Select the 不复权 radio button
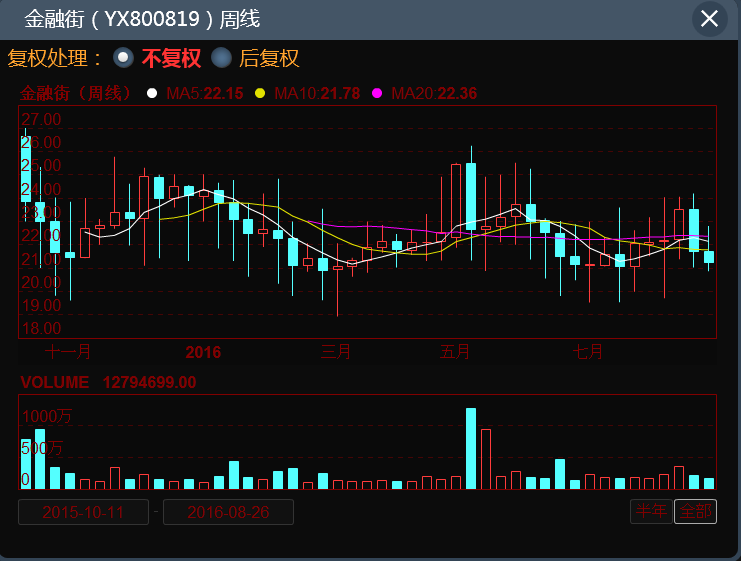This screenshot has height=561, width=741. tap(123, 58)
